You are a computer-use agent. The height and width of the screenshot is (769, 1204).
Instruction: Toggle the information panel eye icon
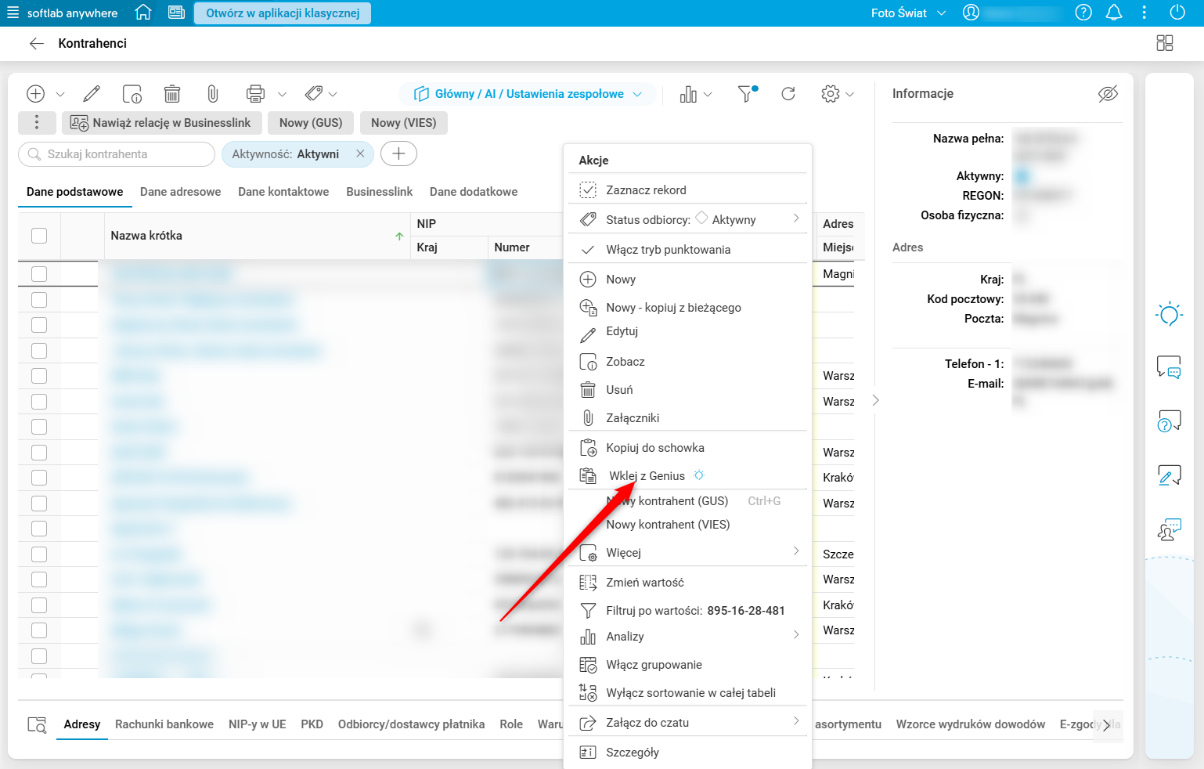pos(1107,94)
